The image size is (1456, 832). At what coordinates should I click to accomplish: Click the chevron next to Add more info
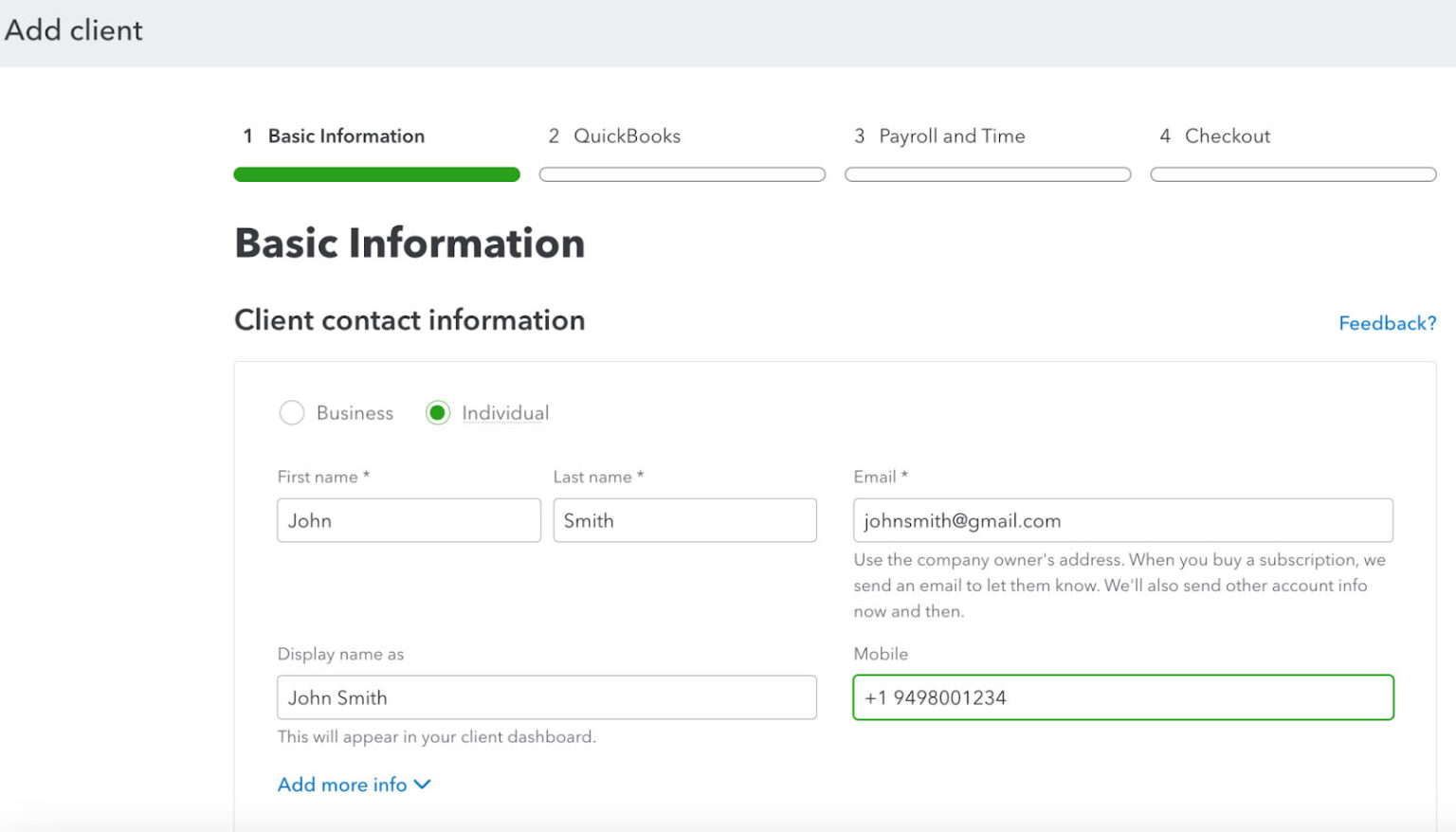pos(424,784)
